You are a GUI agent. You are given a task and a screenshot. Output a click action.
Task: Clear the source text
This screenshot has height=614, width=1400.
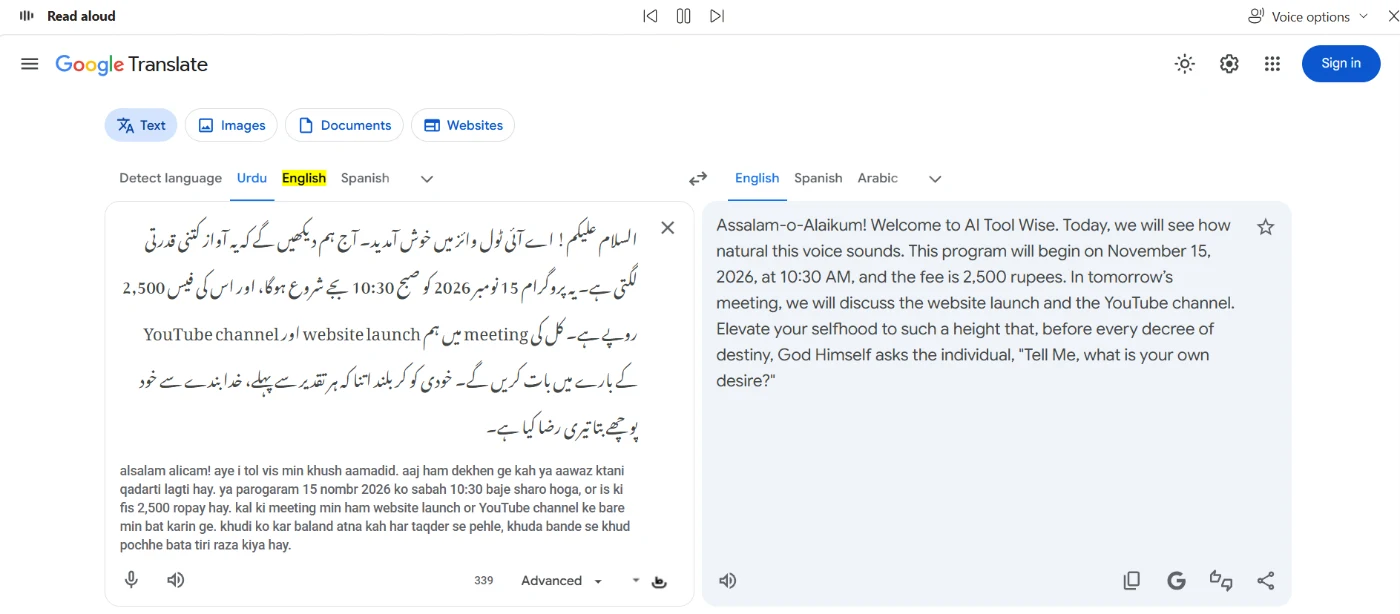[668, 228]
